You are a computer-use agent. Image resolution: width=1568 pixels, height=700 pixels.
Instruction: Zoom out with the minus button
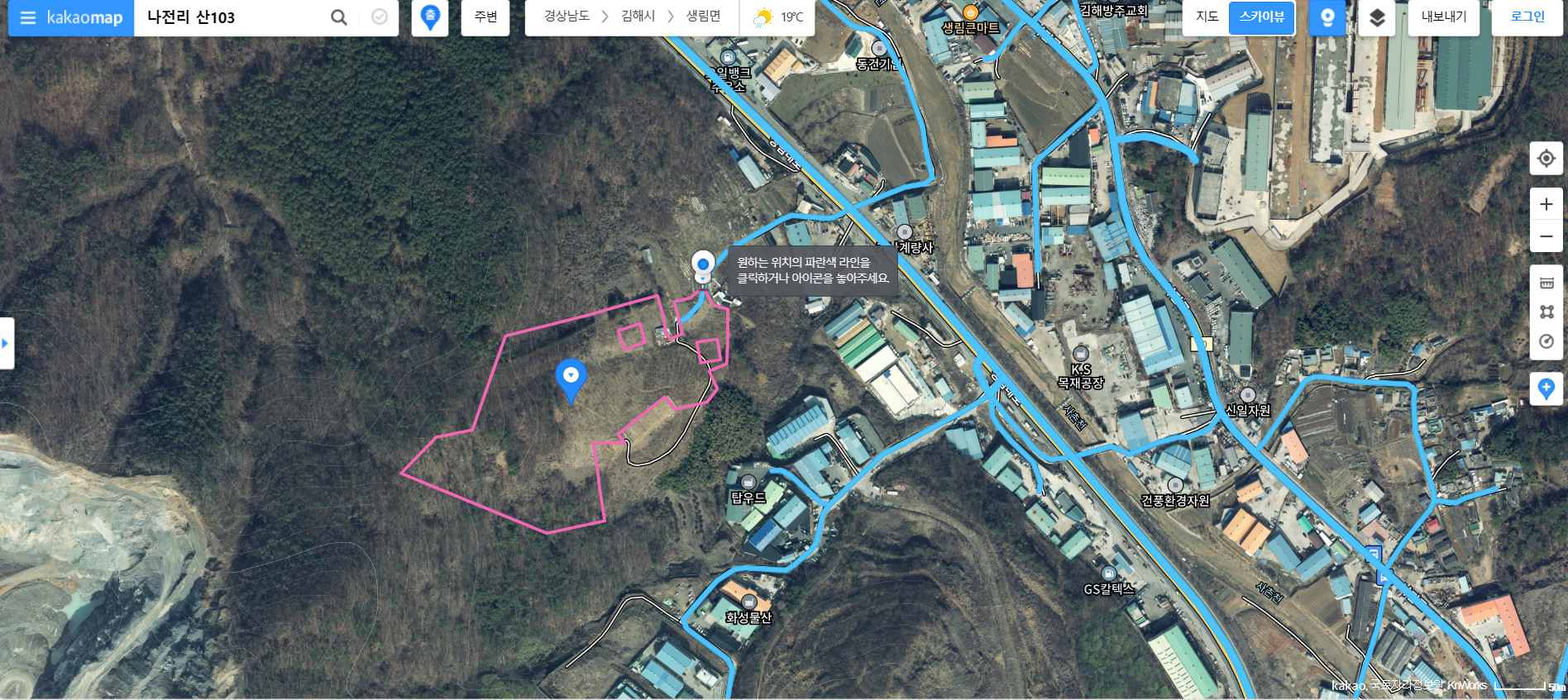click(x=1546, y=236)
